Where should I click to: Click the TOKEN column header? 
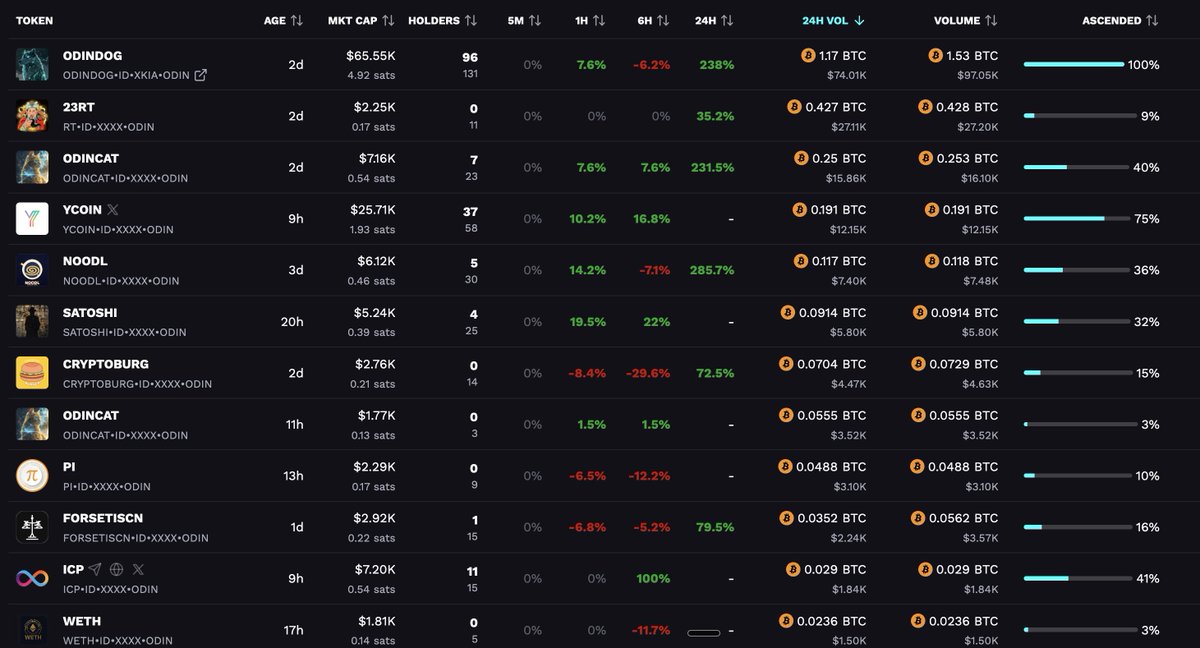(35, 20)
